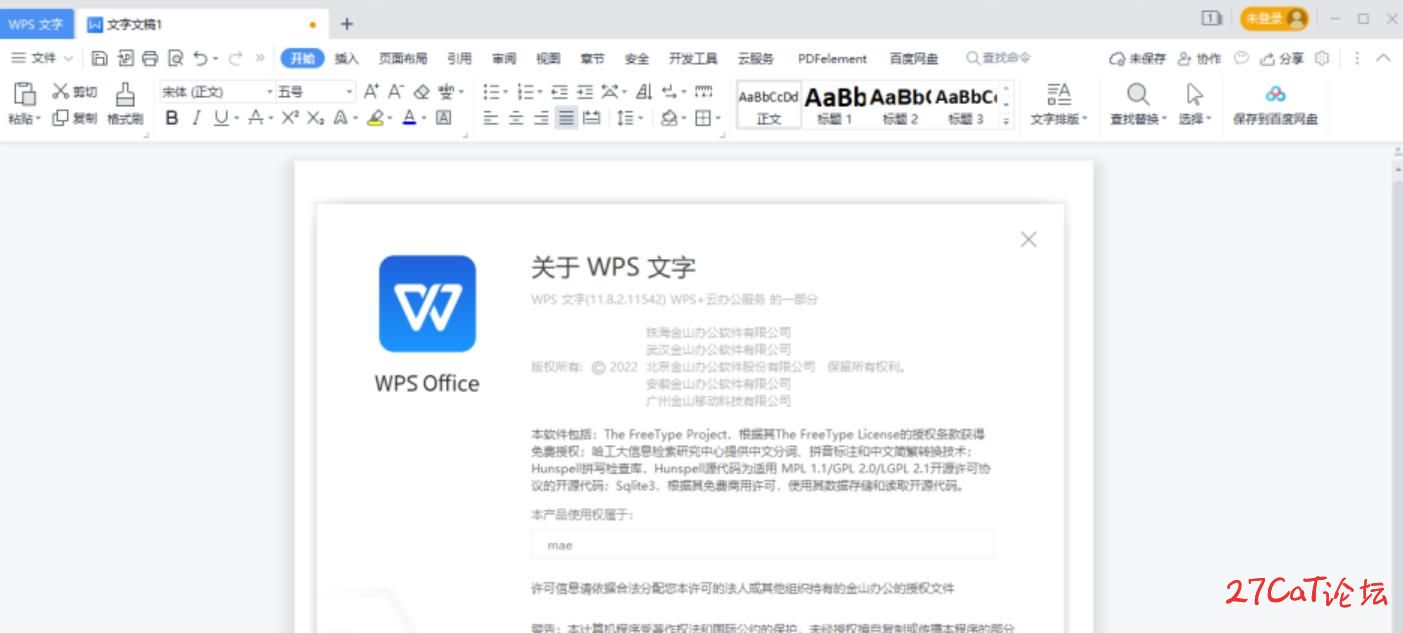Open Print Preview from quick access toolbar
The image size is (1403, 633).
(x=176, y=58)
